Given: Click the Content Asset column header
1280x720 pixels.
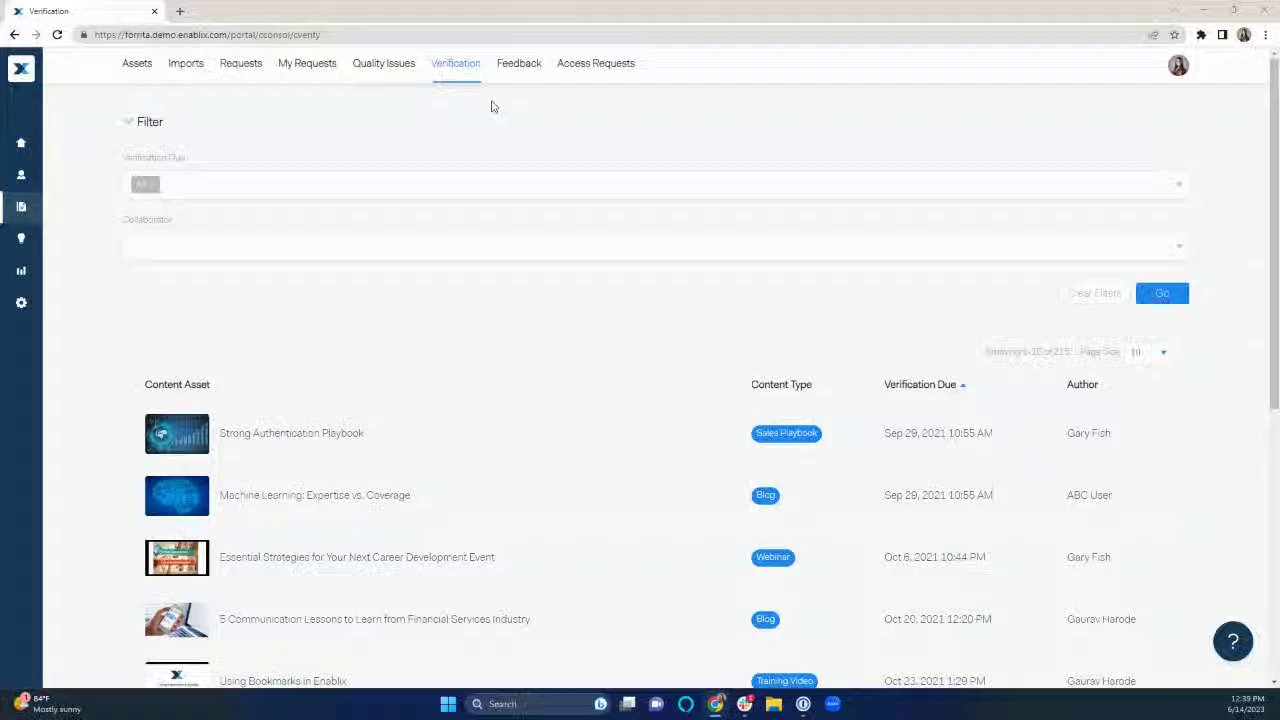Looking at the screenshot, I should click(177, 385).
